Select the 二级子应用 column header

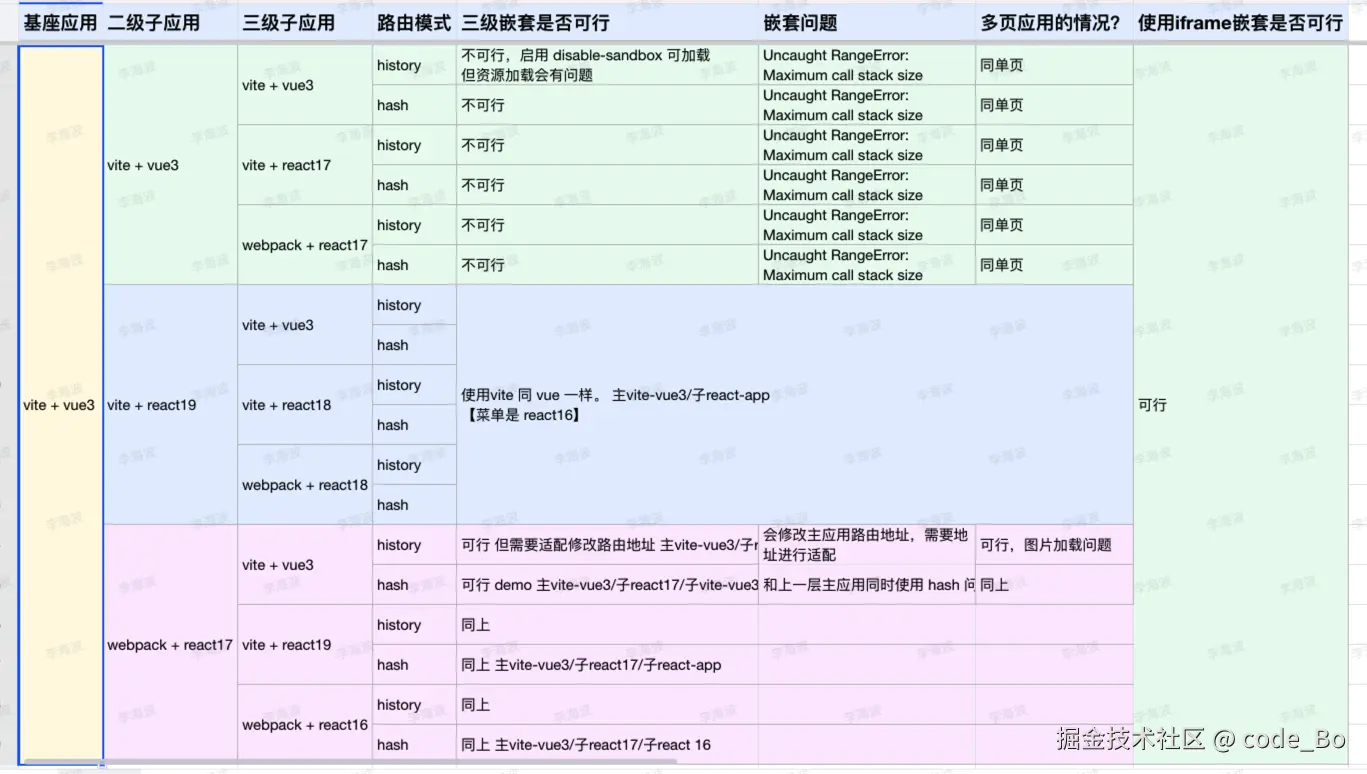point(170,23)
